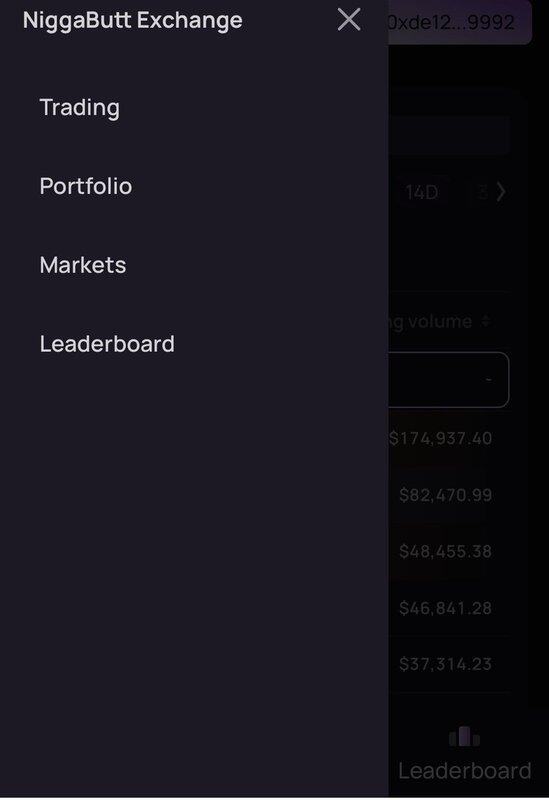Tap the Leaderboard bar-chart icon in the bottom nav

pyautogui.click(x=464, y=736)
